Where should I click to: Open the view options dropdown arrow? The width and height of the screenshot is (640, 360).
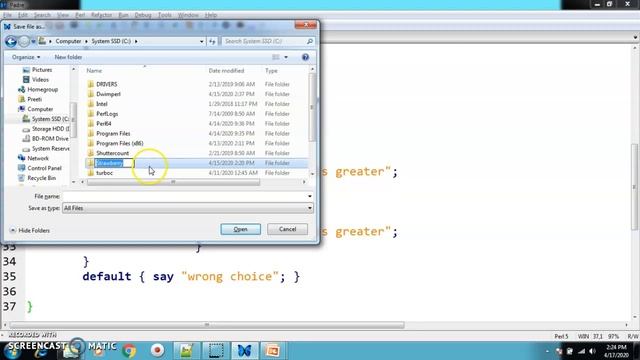tap(286, 57)
